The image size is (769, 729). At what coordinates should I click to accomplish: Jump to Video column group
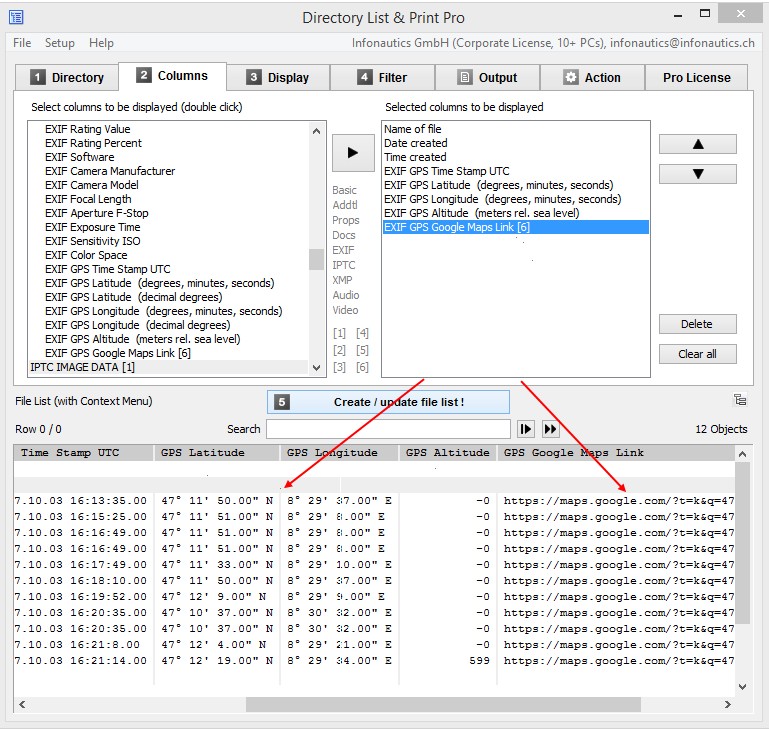point(345,310)
